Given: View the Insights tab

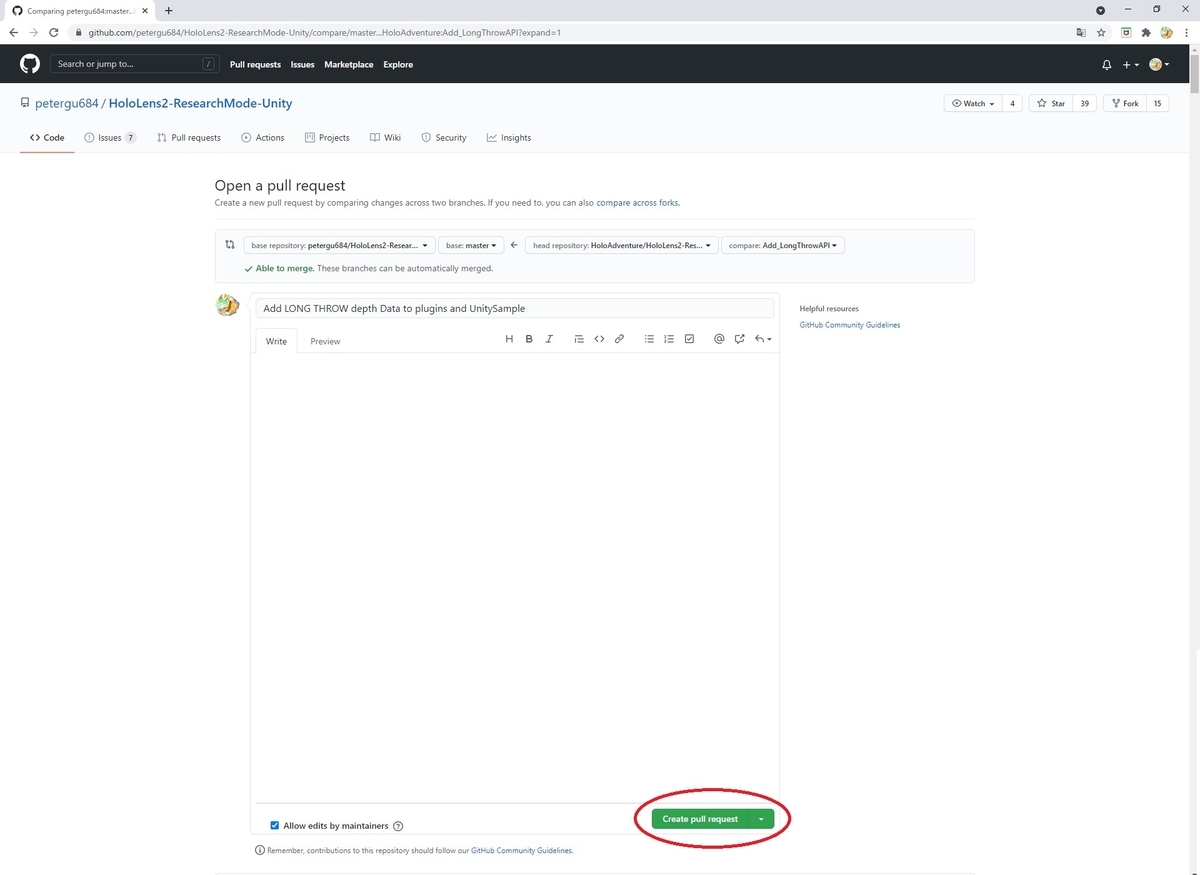Looking at the screenshot, I should [x=509, y=138].
